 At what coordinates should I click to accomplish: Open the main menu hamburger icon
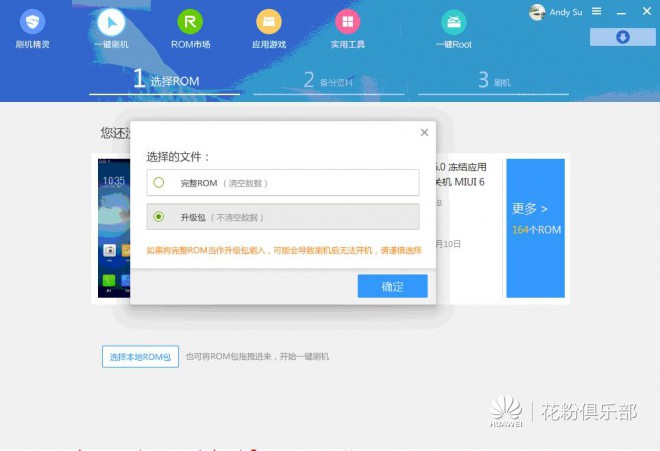tap(597, 12)
